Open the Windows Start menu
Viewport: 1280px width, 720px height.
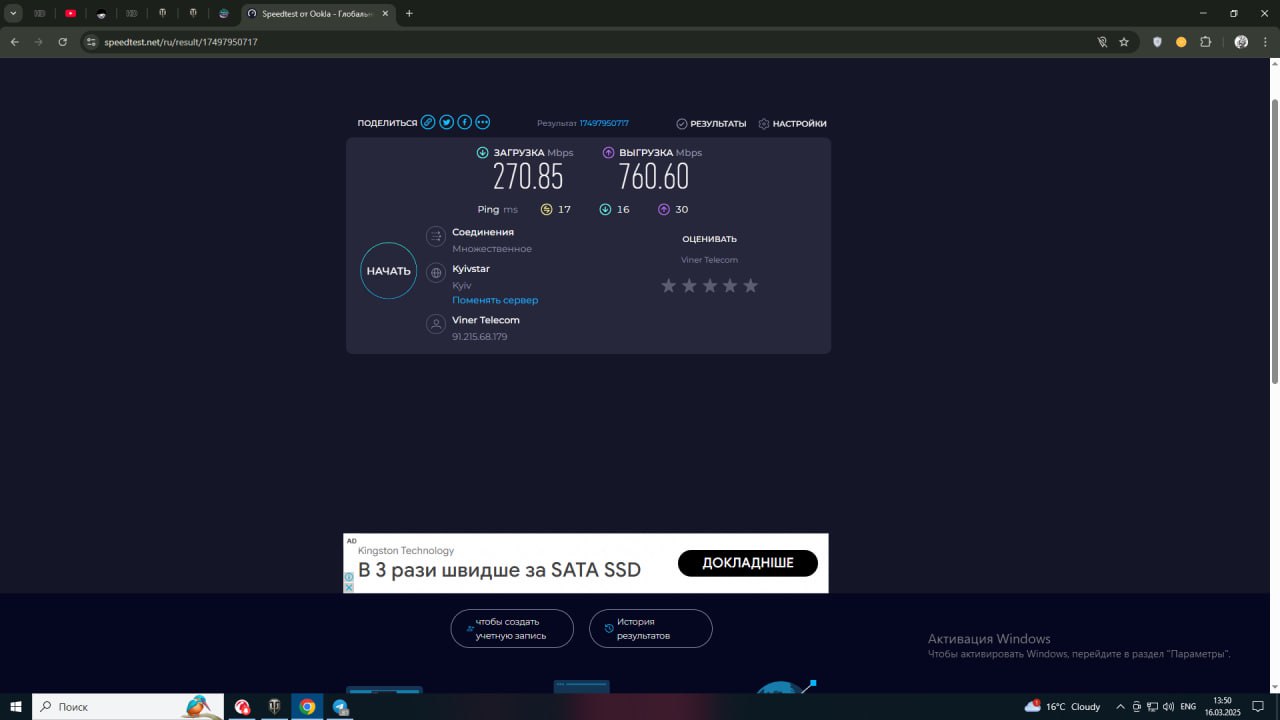[15, 706]
